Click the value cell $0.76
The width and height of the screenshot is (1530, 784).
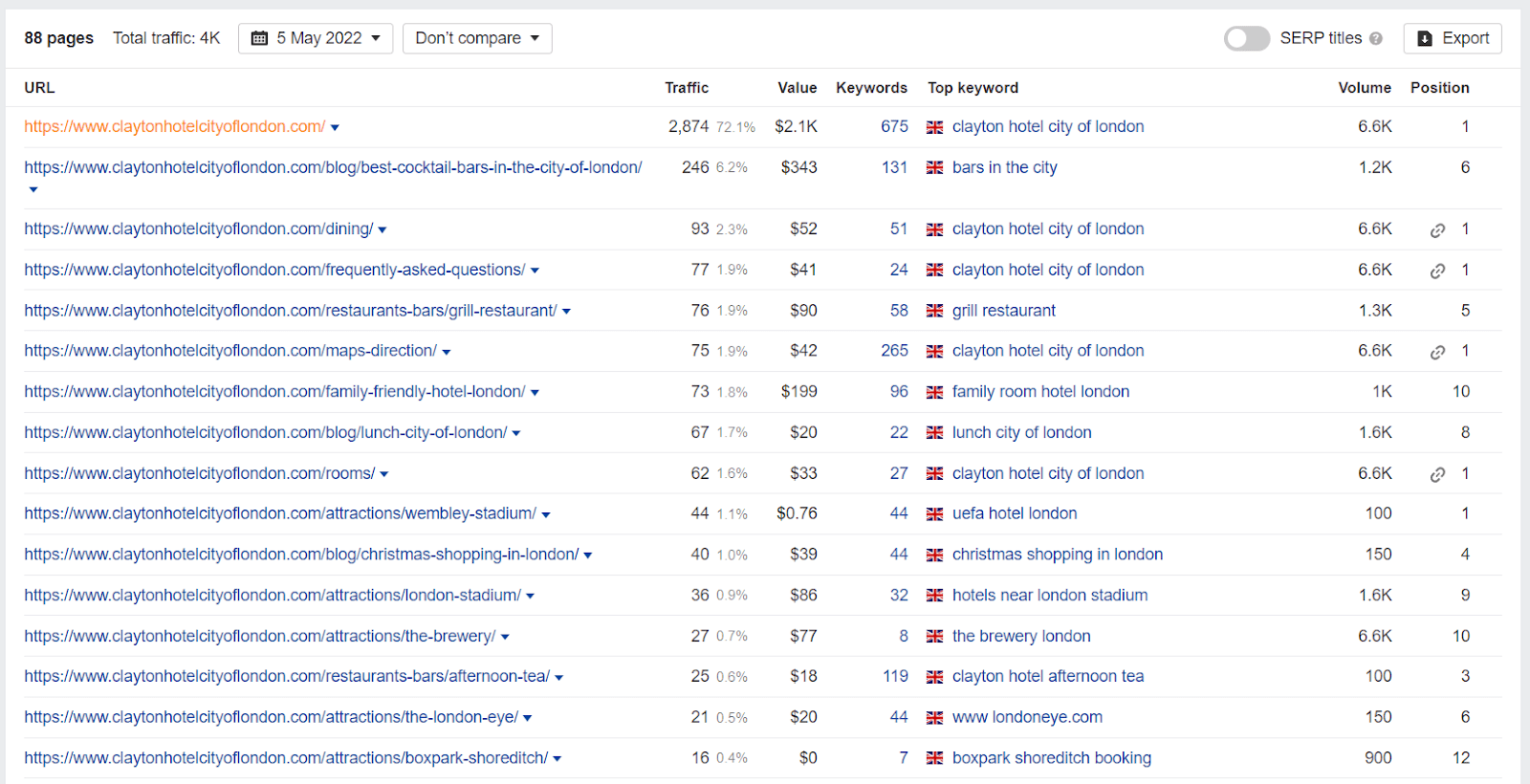coord(797,513)
